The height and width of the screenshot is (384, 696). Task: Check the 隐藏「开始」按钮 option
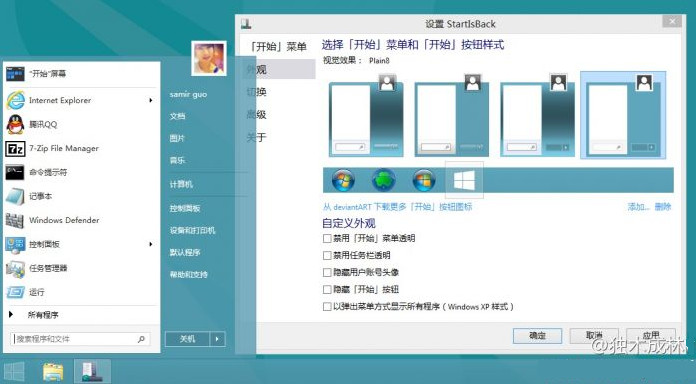pos(327,289)
